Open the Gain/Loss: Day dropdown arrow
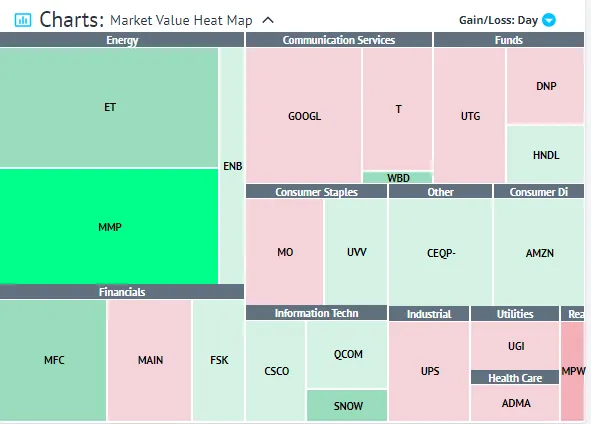This screenshot has height=424, width=591. click(x=548, y=20)
